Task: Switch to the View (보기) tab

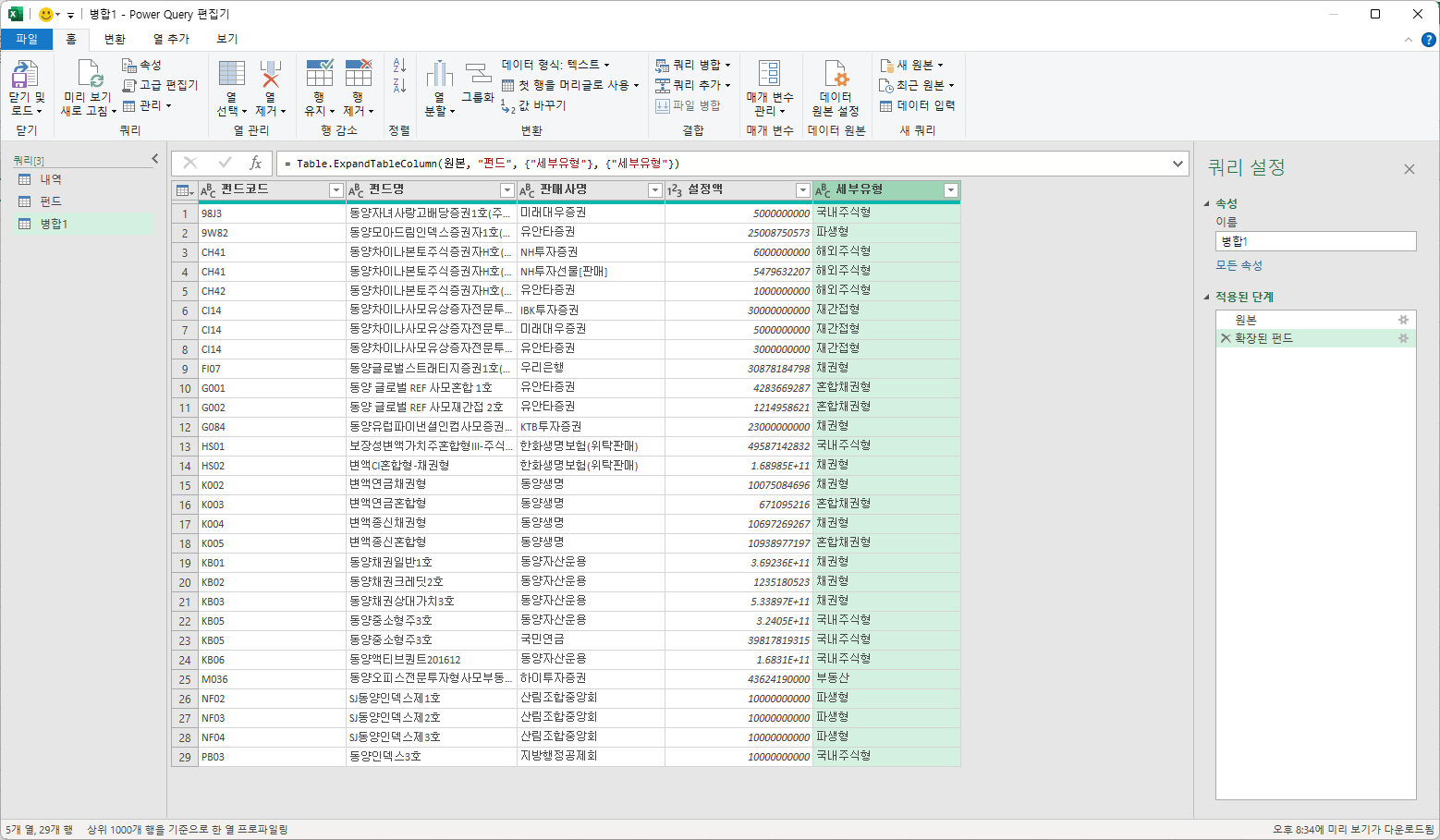Action: 227,39
